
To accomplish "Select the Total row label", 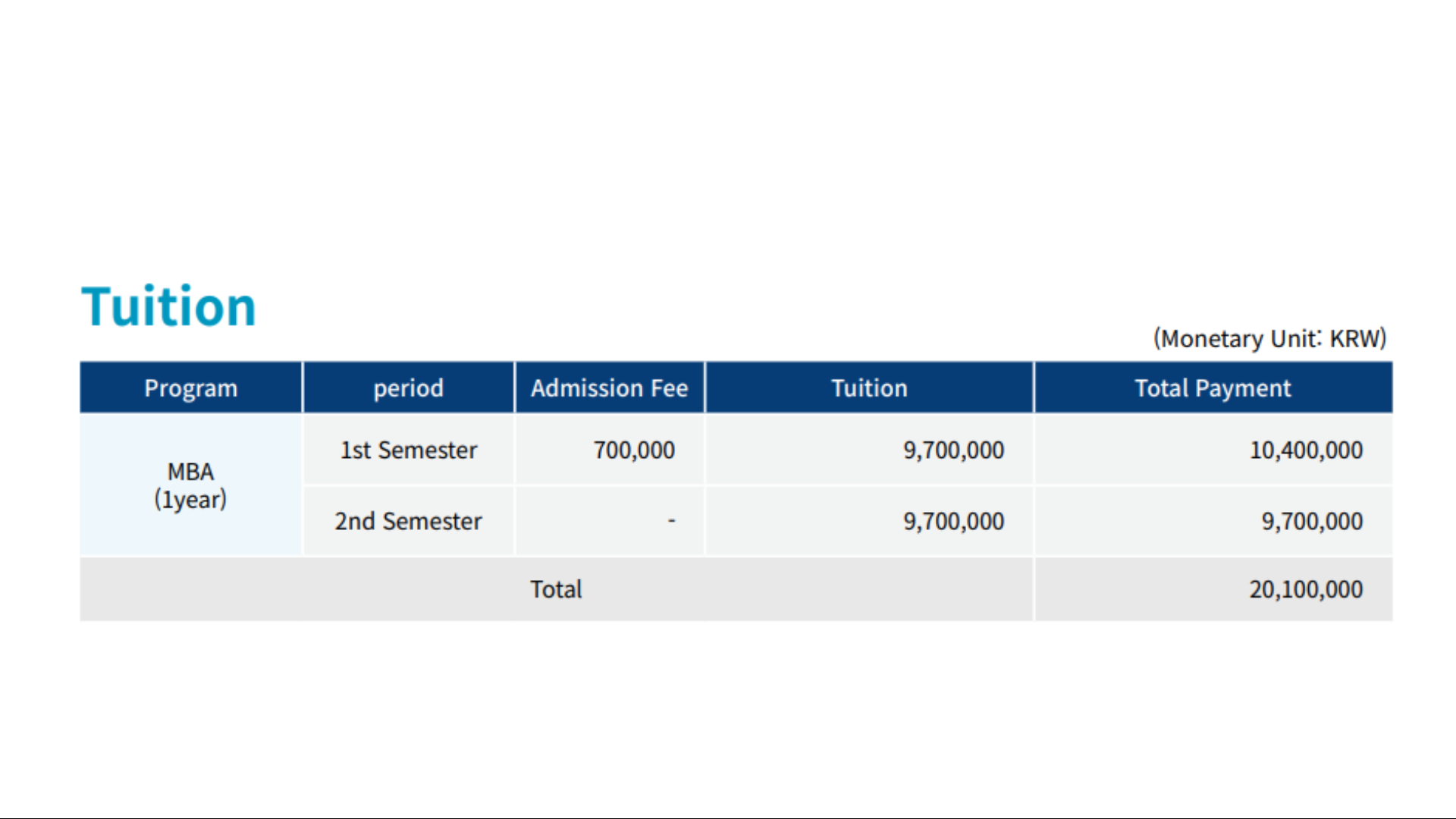I will coord(556,589).
